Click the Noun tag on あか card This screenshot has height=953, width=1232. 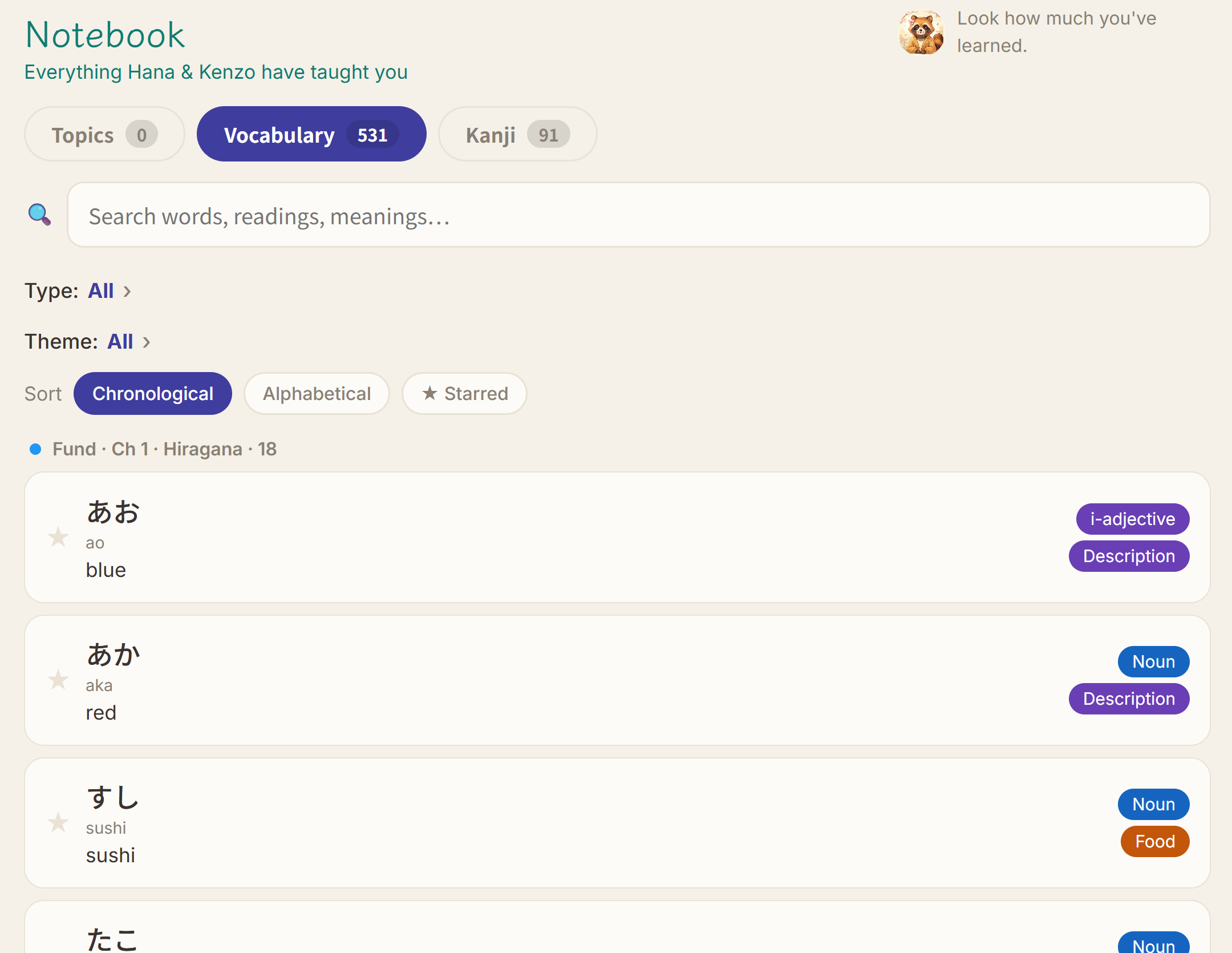pos(1154,662)
